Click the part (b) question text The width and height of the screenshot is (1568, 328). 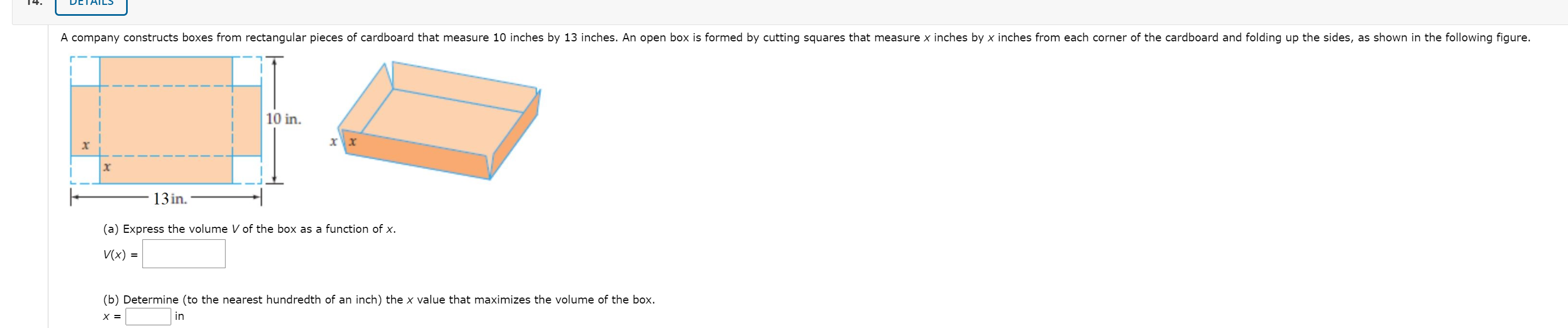378,299
